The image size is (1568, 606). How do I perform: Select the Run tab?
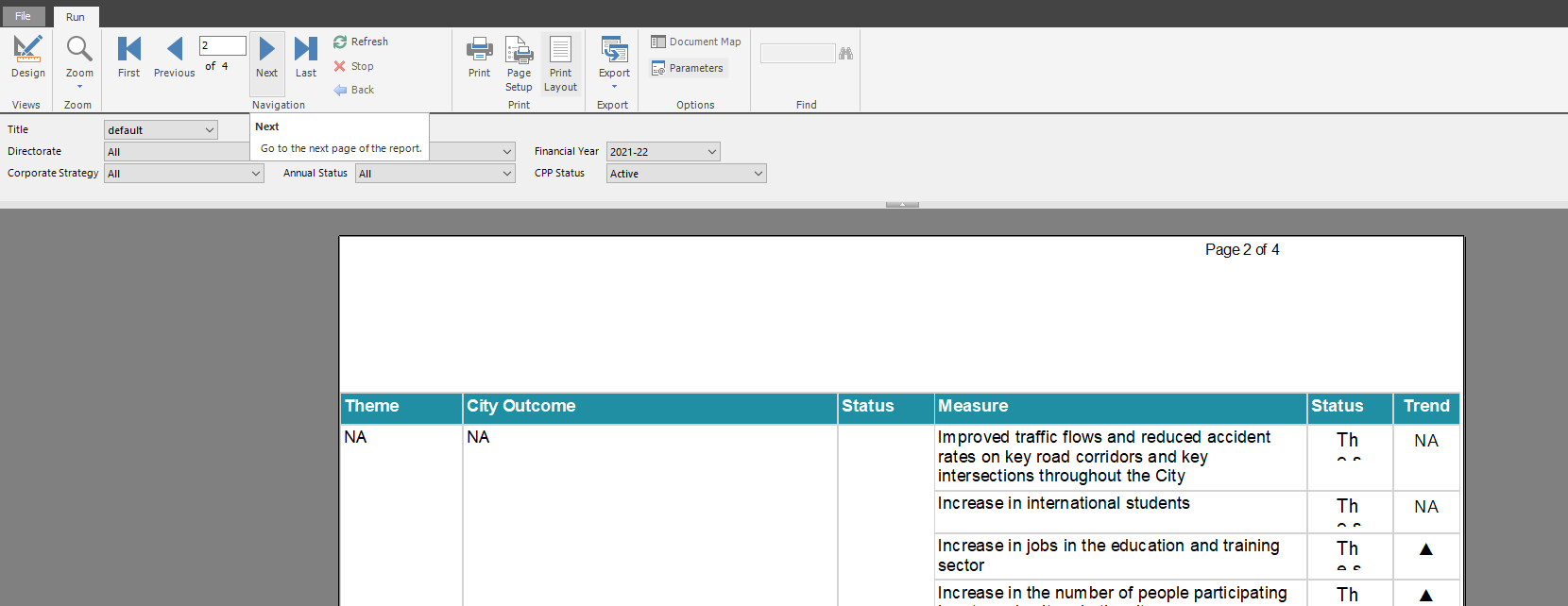click(x=76, y=17)
